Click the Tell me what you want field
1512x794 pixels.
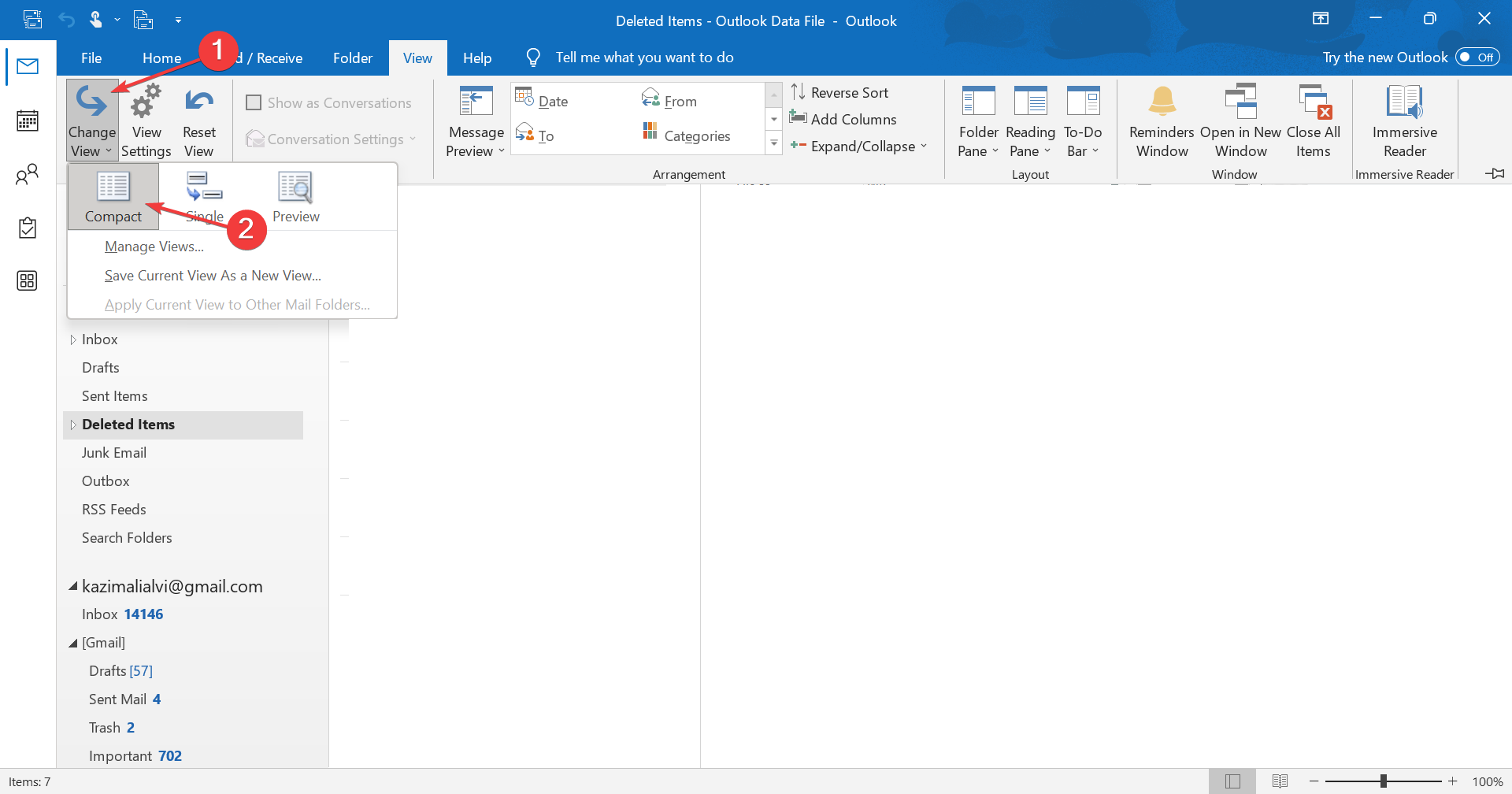click(x=644, y=58)
